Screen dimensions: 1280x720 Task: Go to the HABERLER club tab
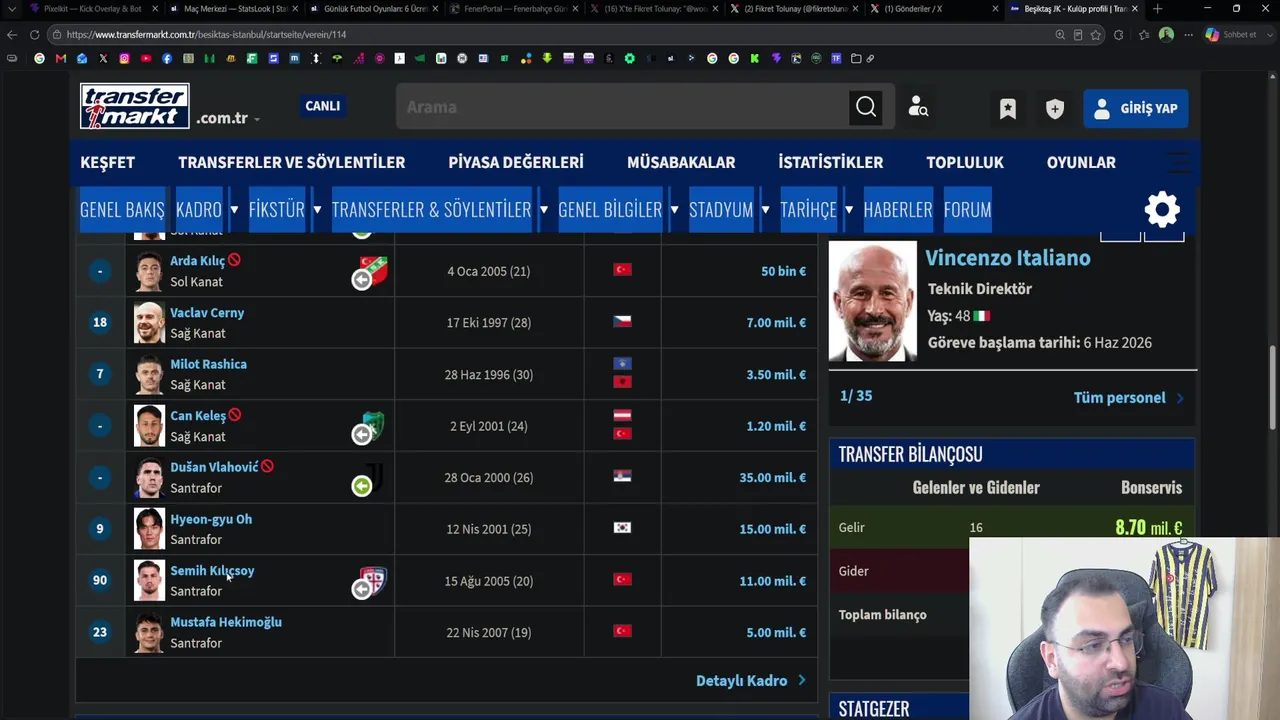[x=898, y=210]
